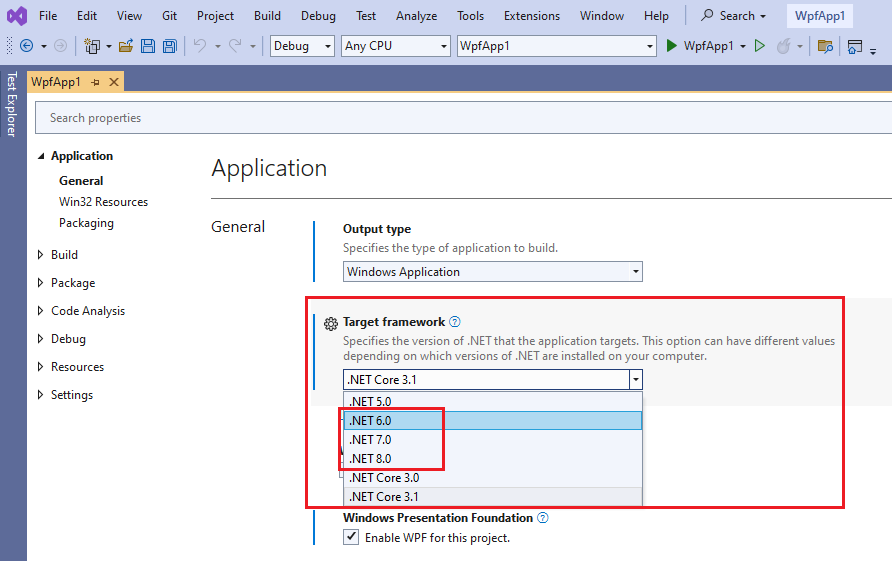Select the General page under Application

click(81, 180)
